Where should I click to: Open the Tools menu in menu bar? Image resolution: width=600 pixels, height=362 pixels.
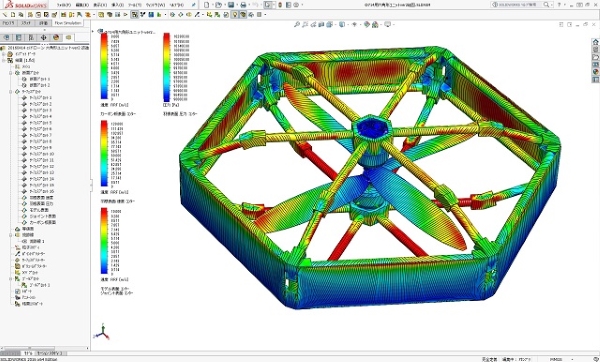[x=134, y=5]
